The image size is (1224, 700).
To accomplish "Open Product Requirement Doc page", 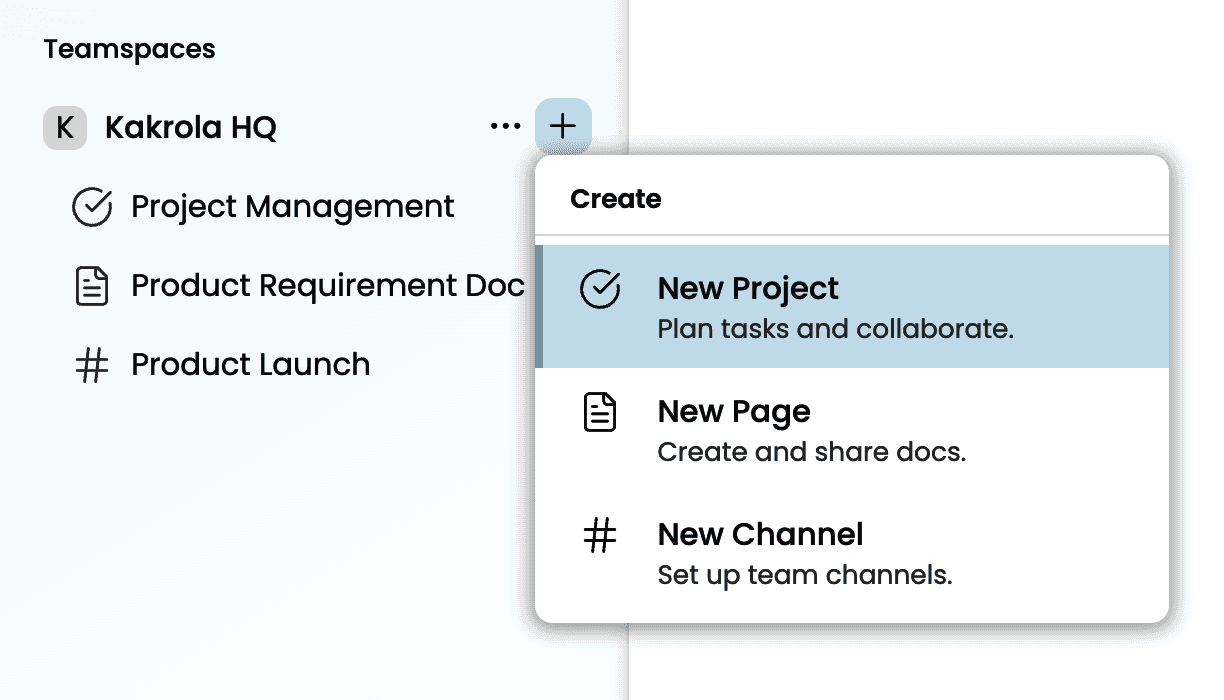I will point(328,286).
